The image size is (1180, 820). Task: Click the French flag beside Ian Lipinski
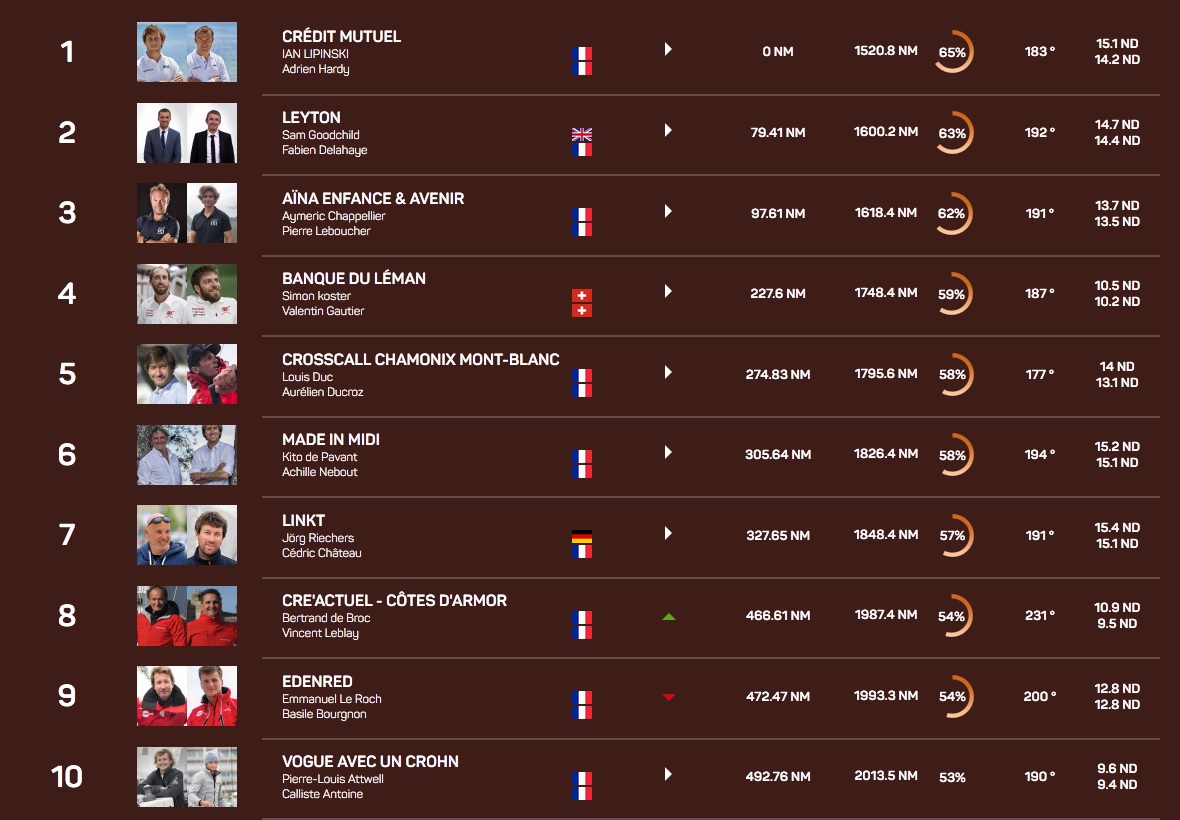coord(581,54)
